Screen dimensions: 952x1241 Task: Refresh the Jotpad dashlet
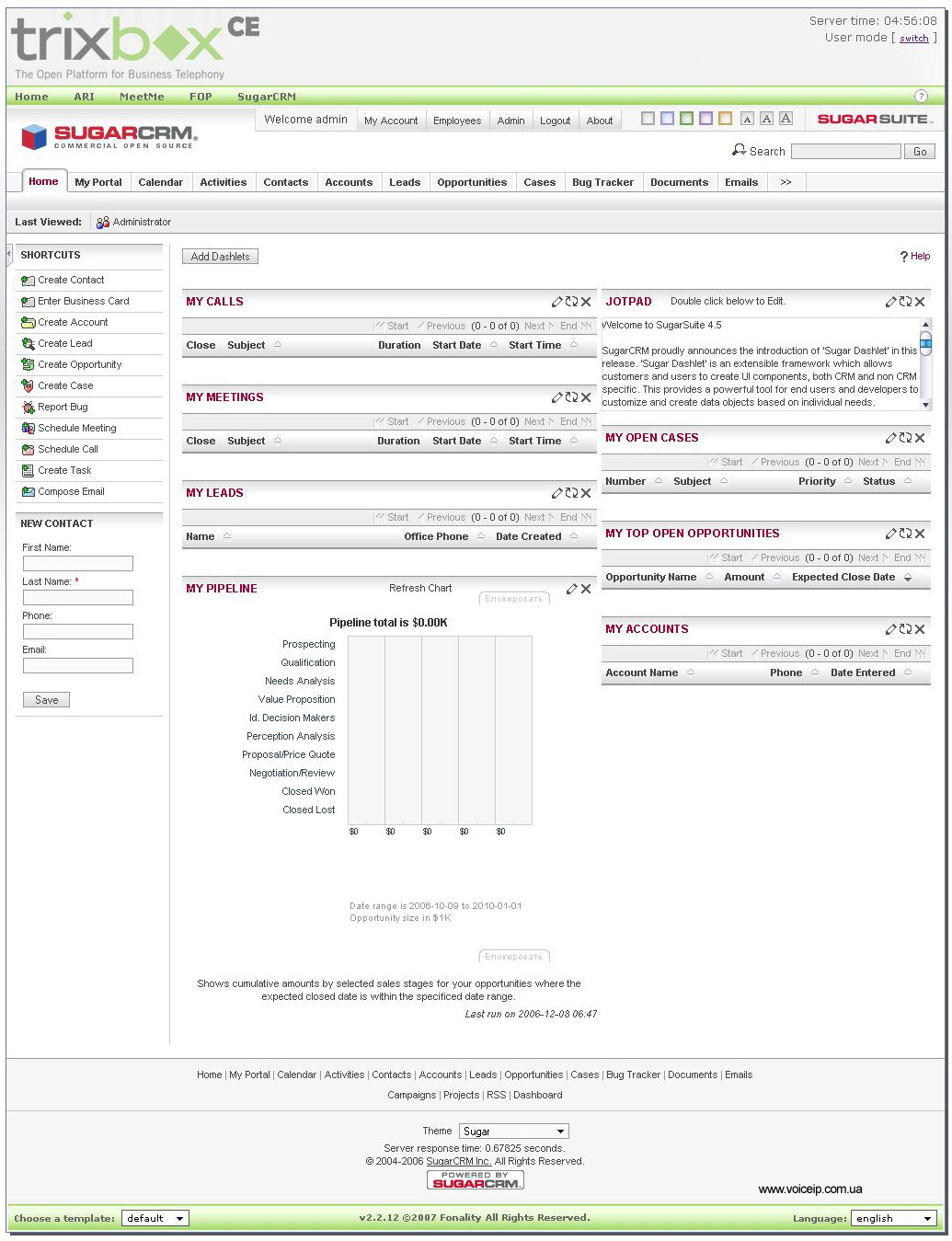[x=905, y=302]
